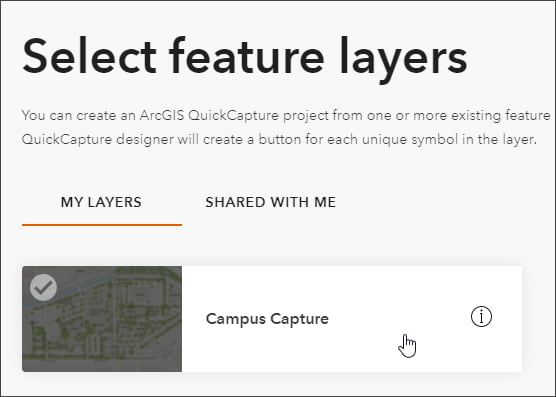Click the Campus Capture layer name
Image resolution: width=556 pixels, height=397 pixels.
[267, 319]
